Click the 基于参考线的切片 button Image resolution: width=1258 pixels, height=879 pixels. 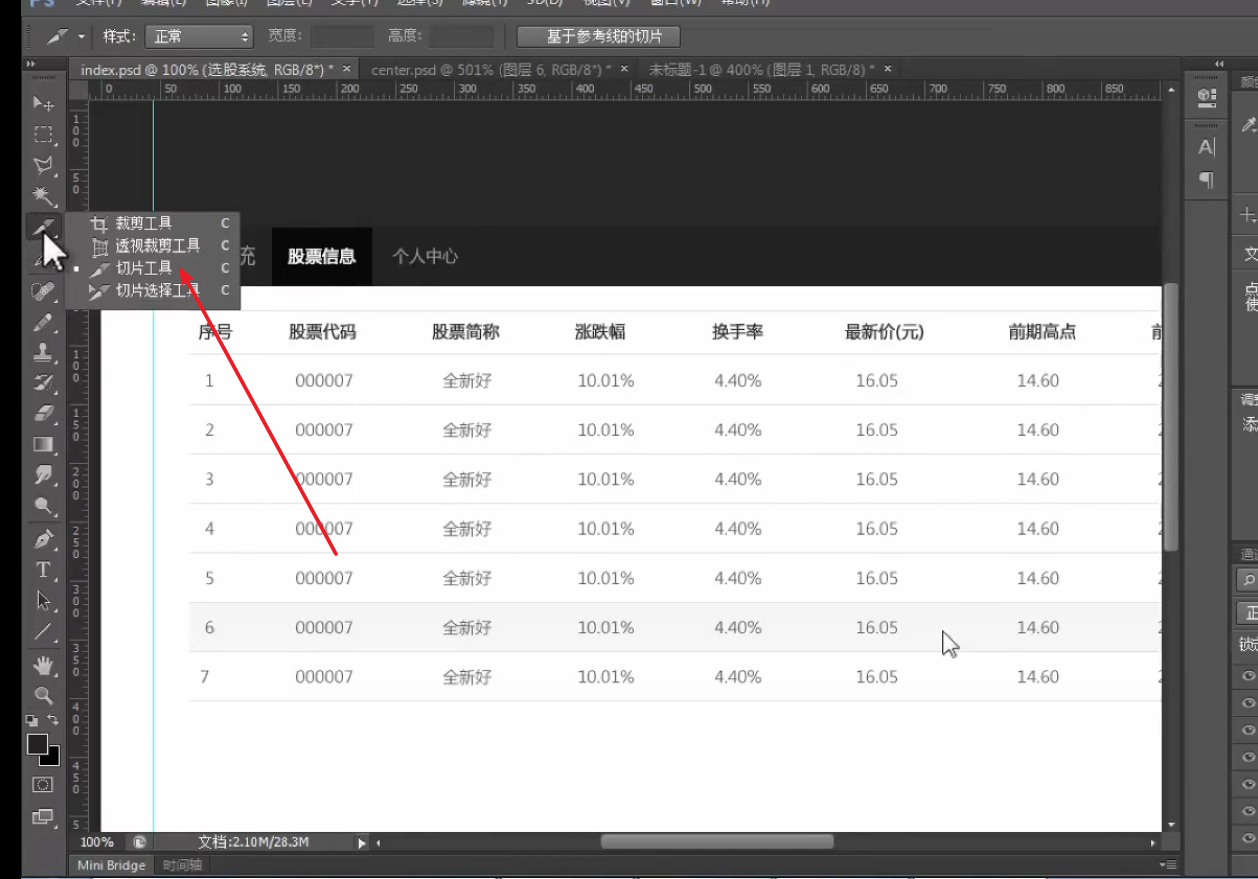[599, 37]
